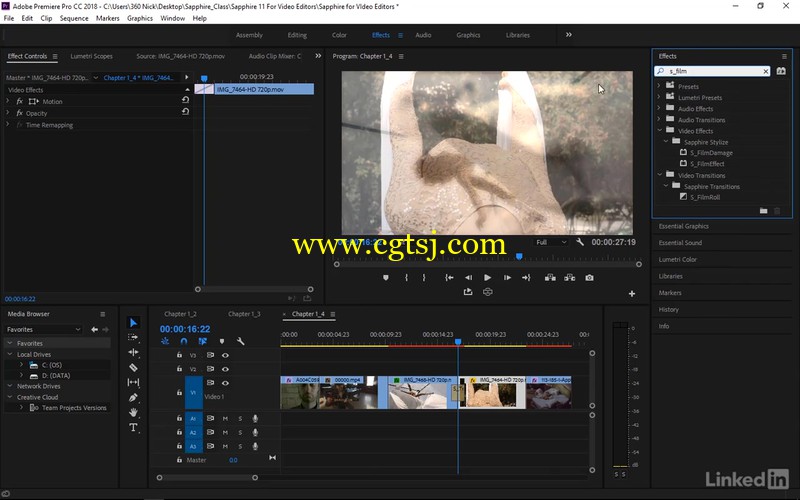
Task: Expand the Motion effect properties
Action: pos(8,101)
